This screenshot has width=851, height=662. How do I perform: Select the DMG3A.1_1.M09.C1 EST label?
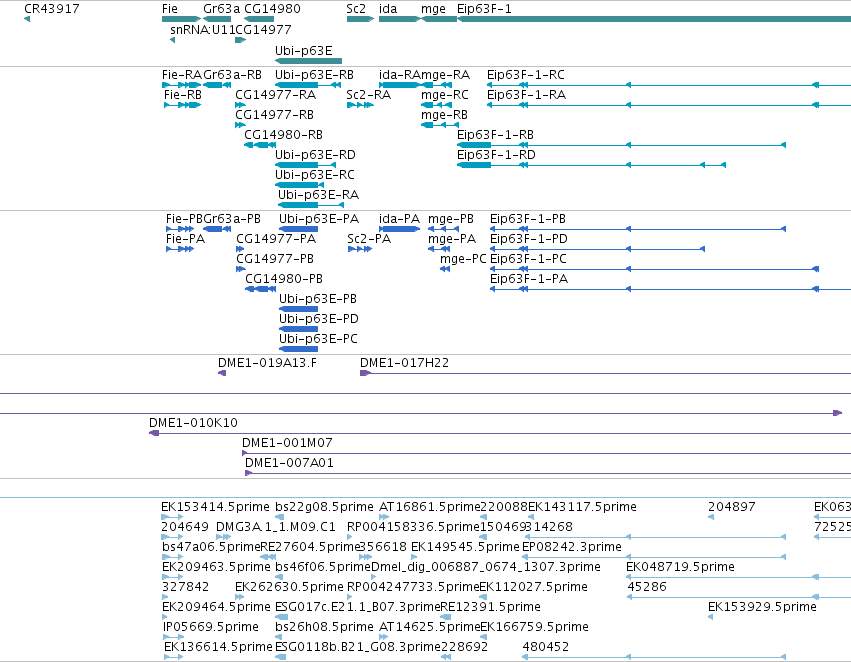coord(276,527)
